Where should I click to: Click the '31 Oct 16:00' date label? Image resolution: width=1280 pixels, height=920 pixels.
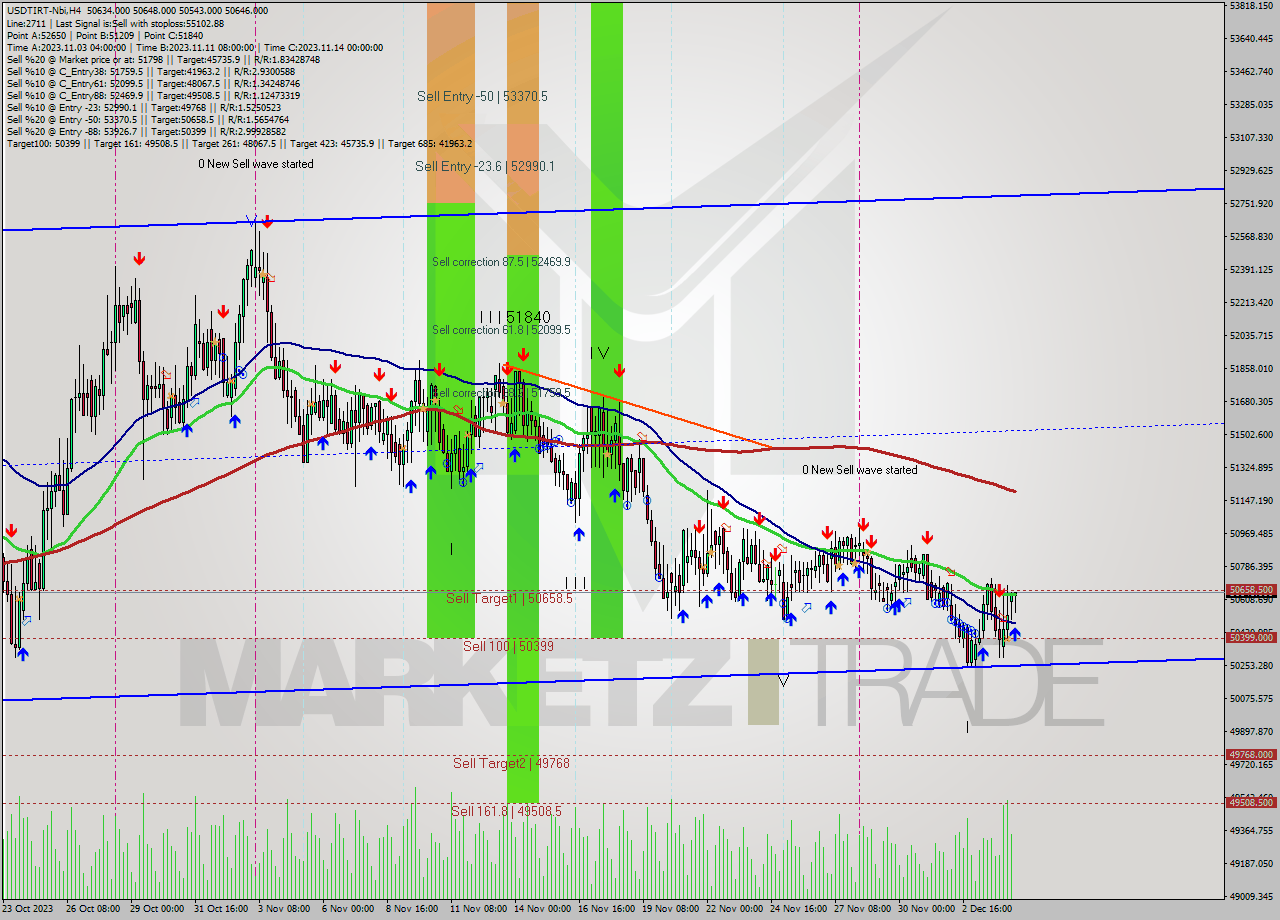click(x=220, y=909)
